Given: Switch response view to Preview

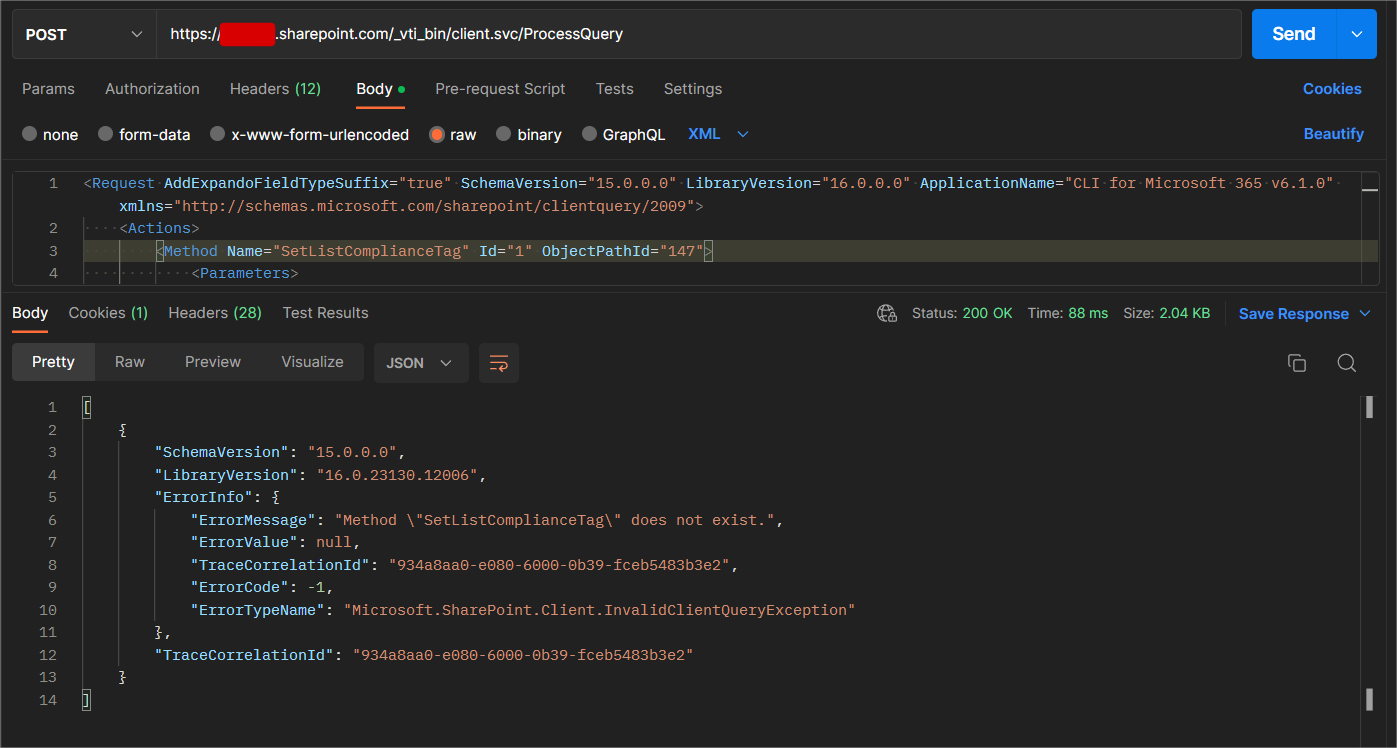Looking at the screenshot, I should click(x=213, y=362).
